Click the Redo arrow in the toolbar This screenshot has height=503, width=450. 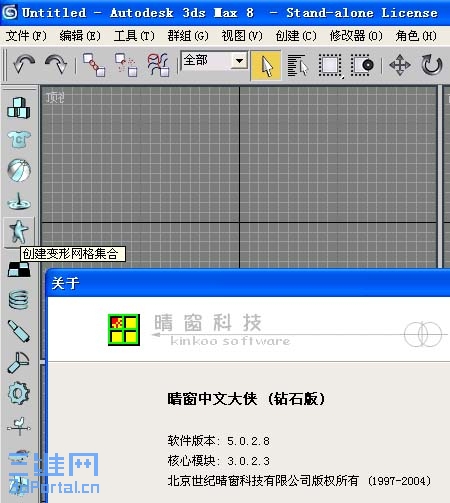point(56,65)
